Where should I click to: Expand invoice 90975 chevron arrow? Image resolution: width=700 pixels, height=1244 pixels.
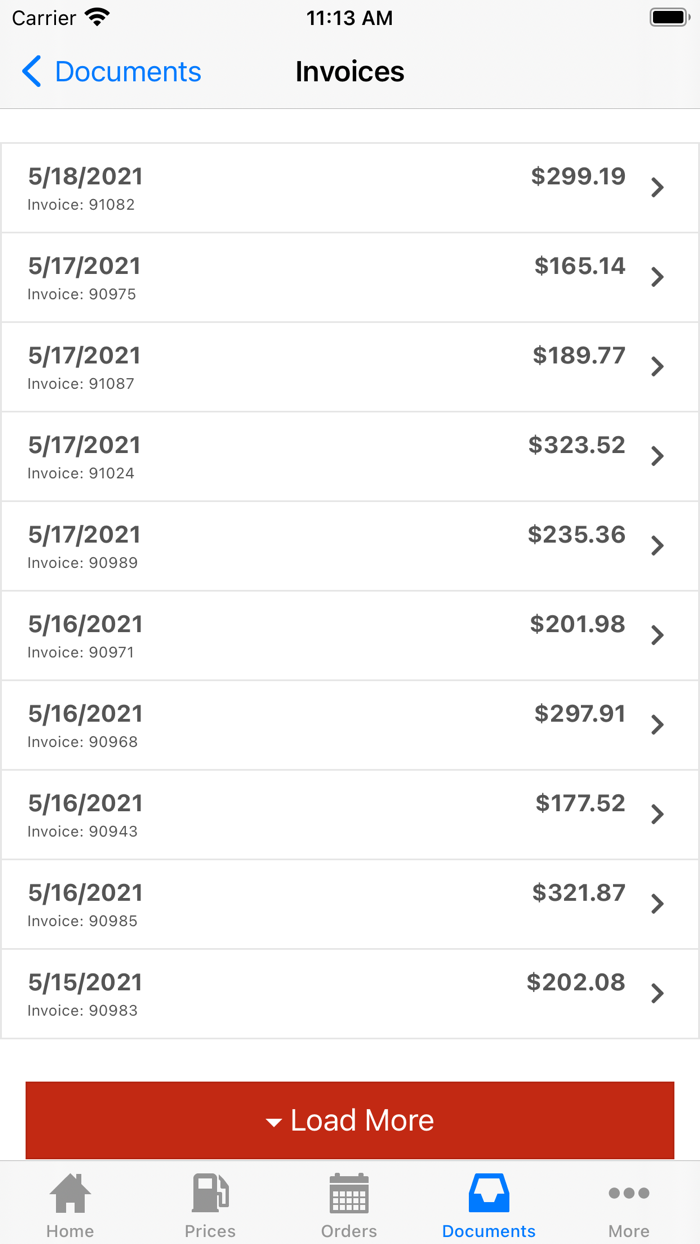coord(657,277)
